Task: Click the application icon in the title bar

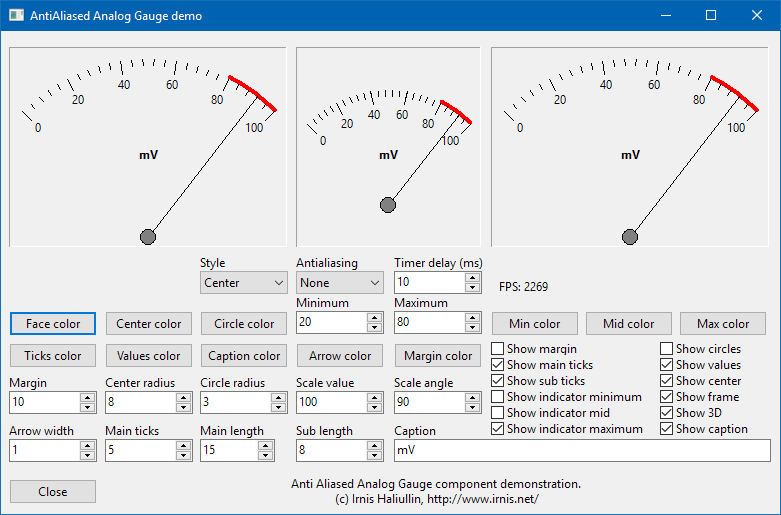Action: pyautogui.click(x=16, y=15)
